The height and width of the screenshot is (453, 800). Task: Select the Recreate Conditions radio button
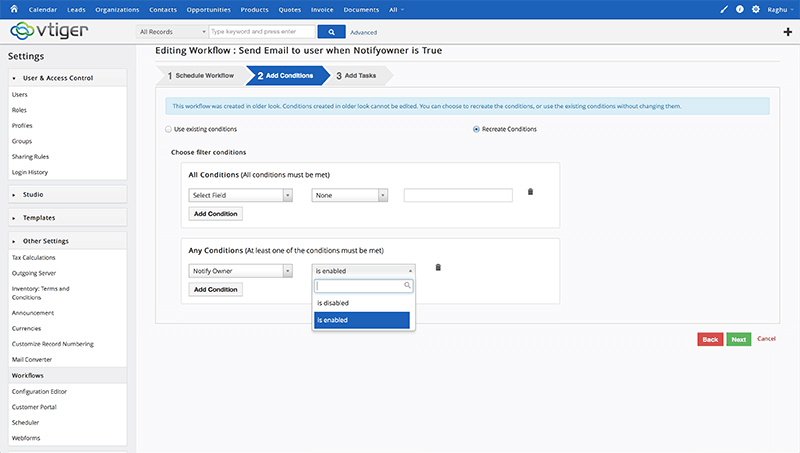coord(476,129)
